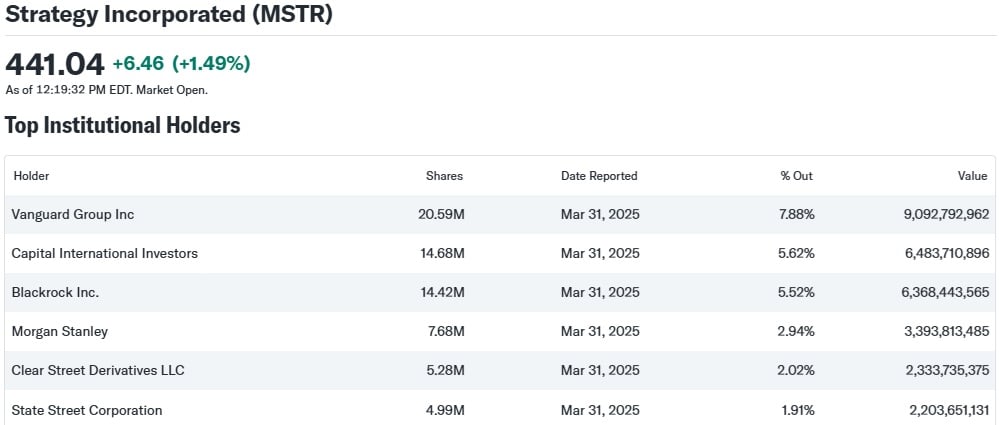
Task: Select the State Street Corporation holder
Action: (87, 409)
